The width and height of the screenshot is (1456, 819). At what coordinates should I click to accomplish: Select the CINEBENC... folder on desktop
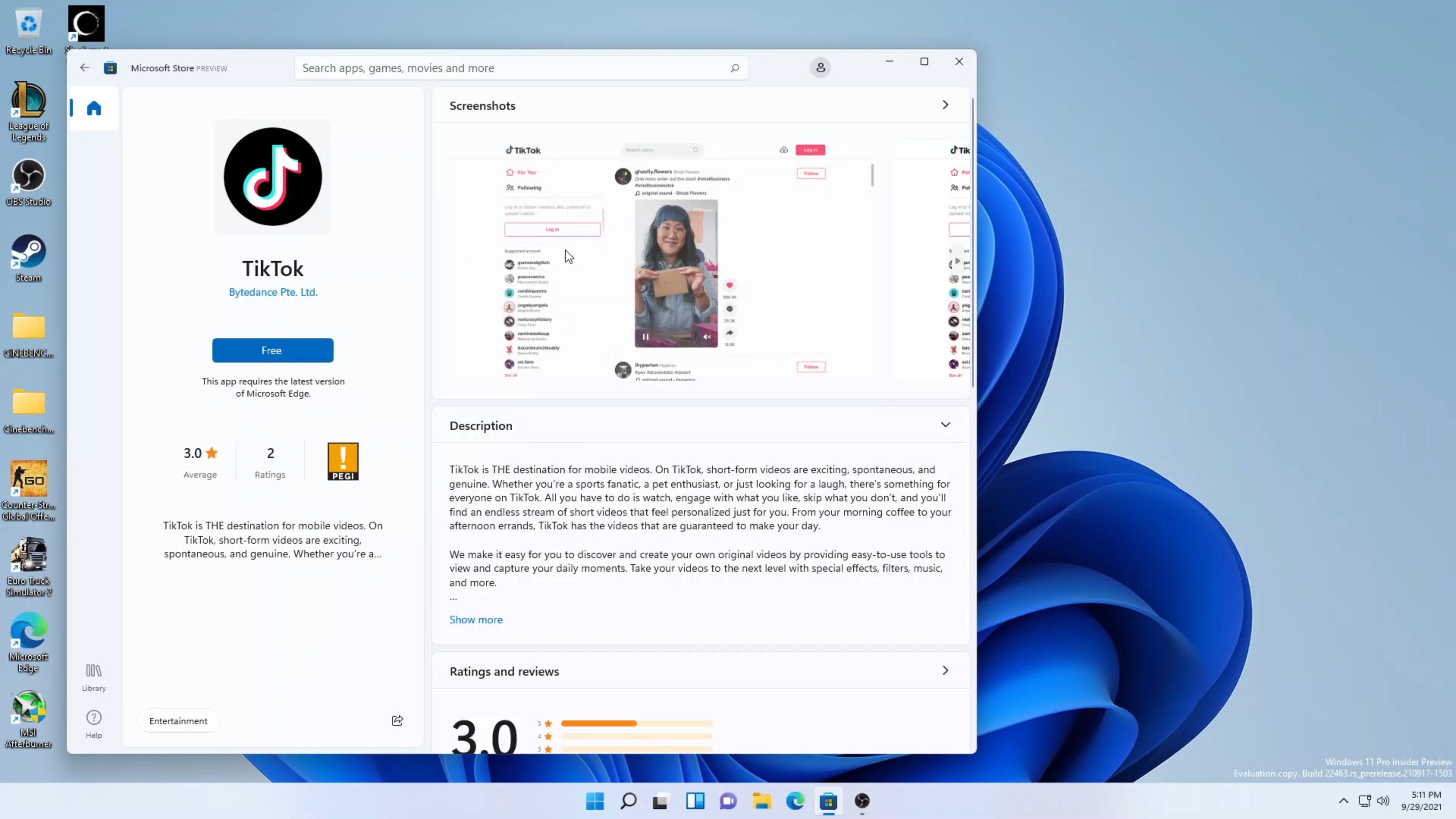[x=28, y=334]
